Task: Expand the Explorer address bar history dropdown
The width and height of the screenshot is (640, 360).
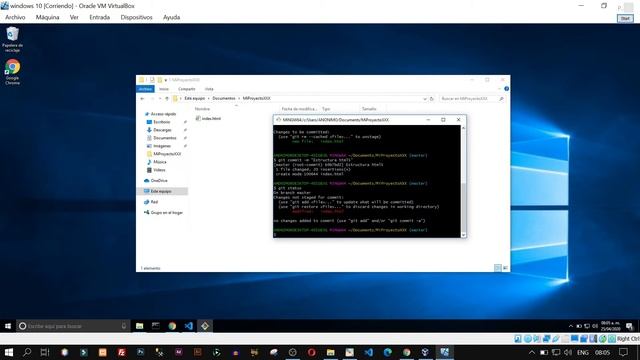Action: tap(425, 99)
